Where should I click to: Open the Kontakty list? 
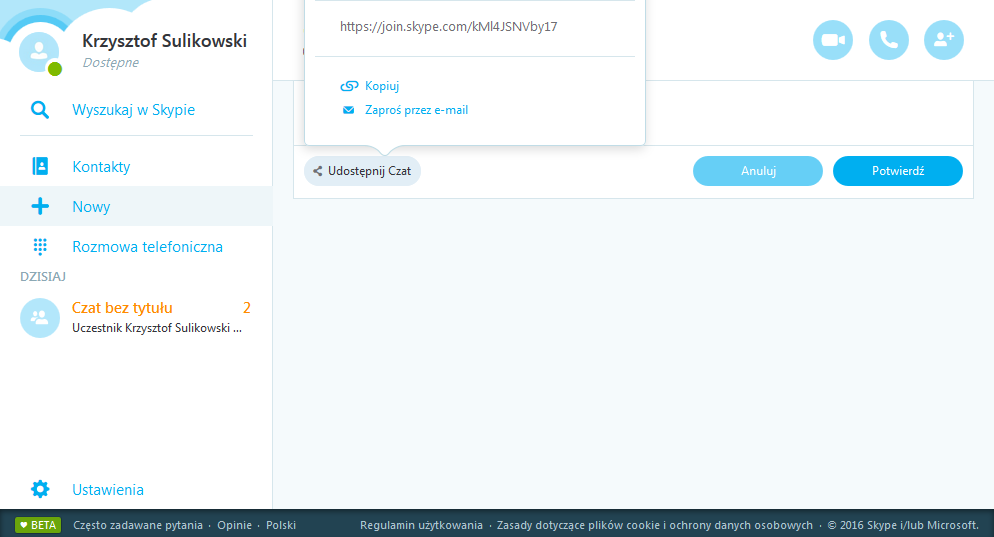click(101, 167)
